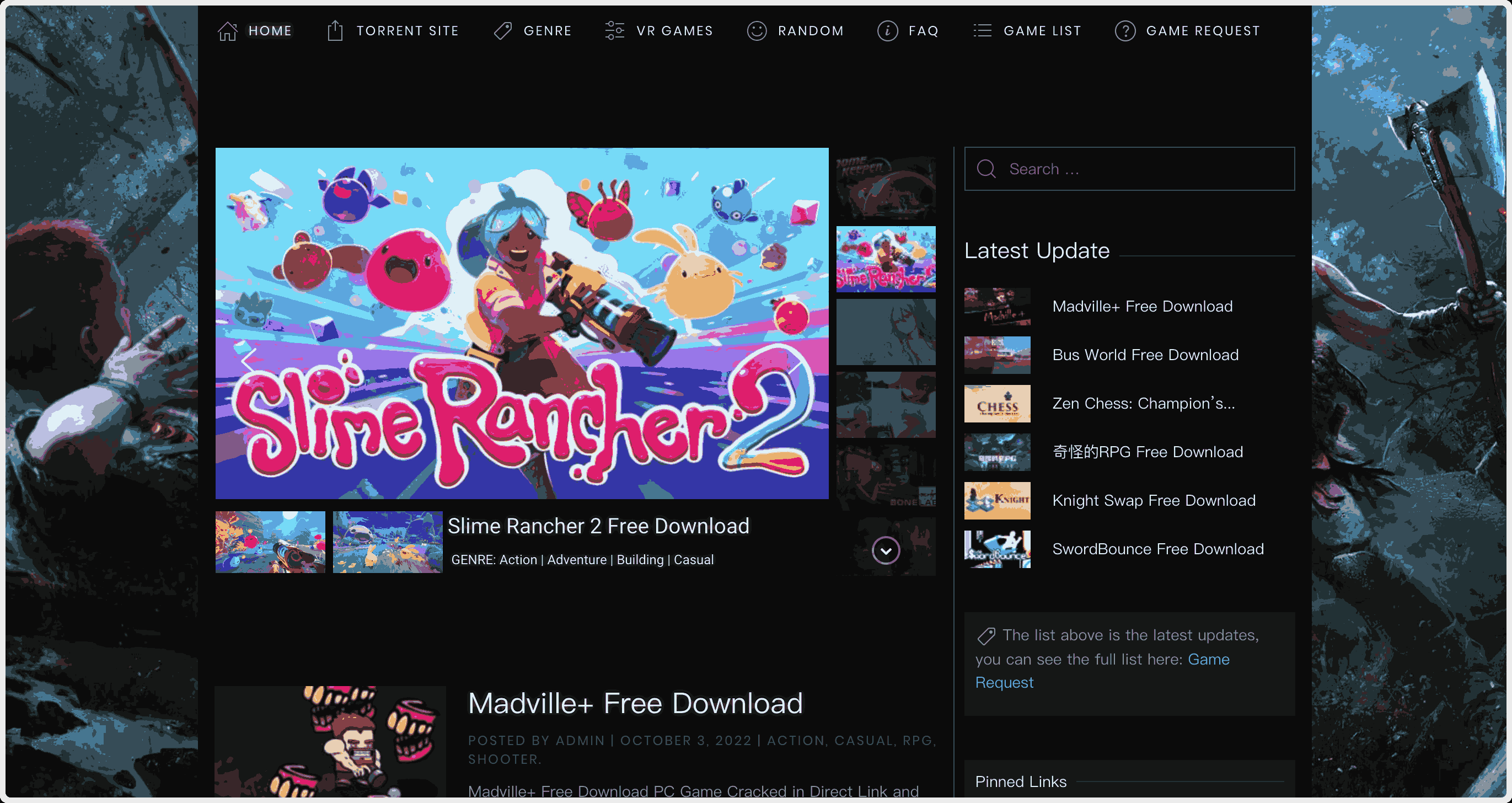1512x803 pixels.
Task: Open Knight Swap Free Download thumbnail
Action: (996, 501)
